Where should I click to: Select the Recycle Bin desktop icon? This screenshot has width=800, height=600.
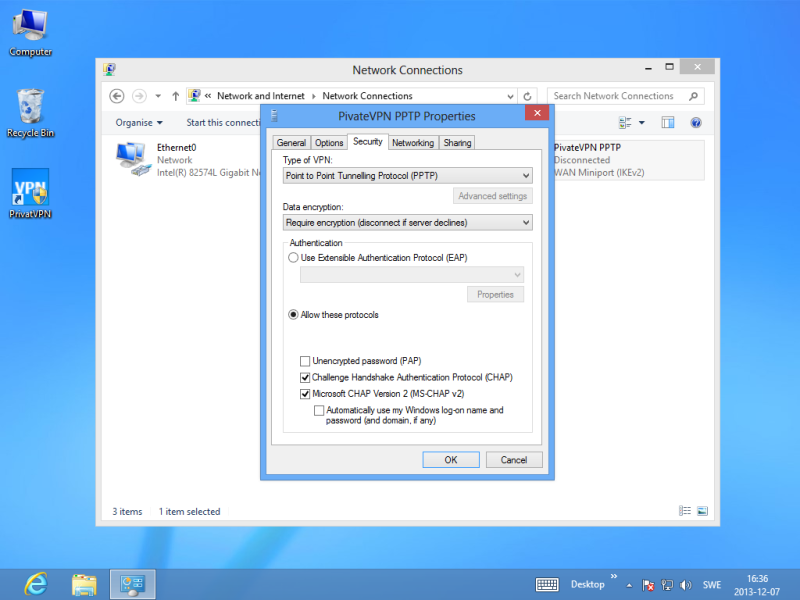(30, 111)
